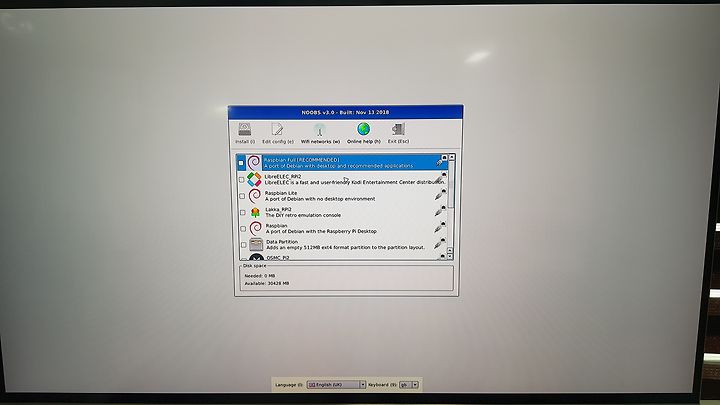This screenshot has height=405, width=720.
Task: Click the Install disk icon
Action: [245, 129]
